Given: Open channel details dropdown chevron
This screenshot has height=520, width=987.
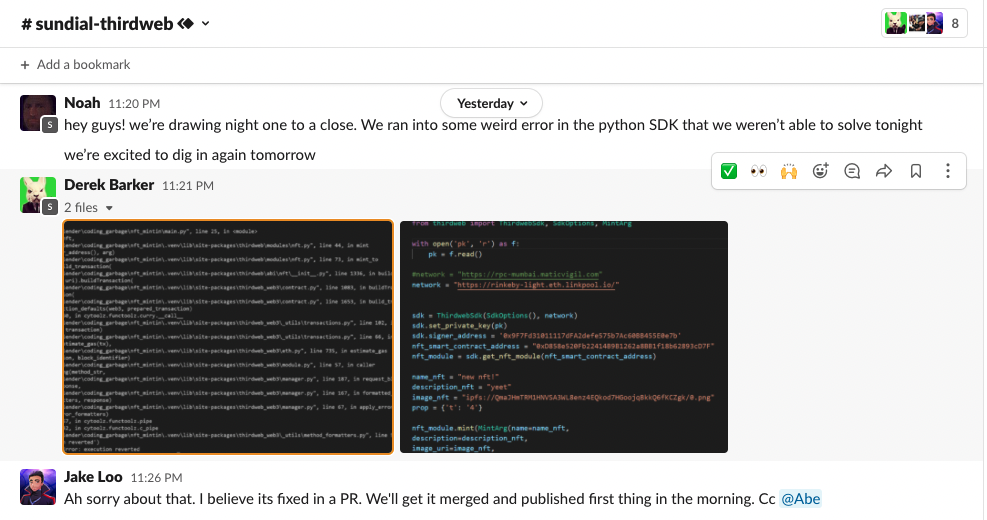Looking at the screenshot, I should 205,24.
